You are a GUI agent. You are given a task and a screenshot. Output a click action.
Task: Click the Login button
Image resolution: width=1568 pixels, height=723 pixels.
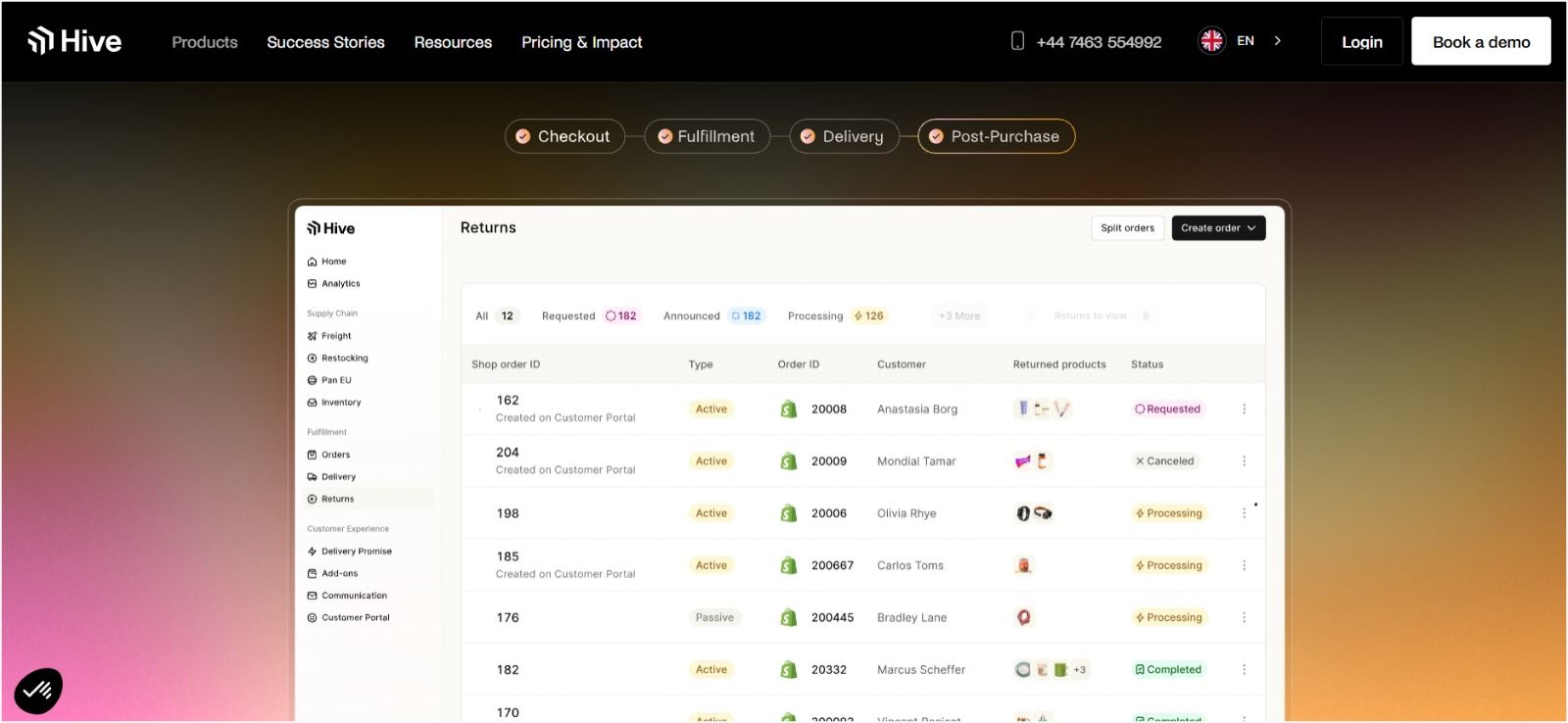coord(1361,41)
